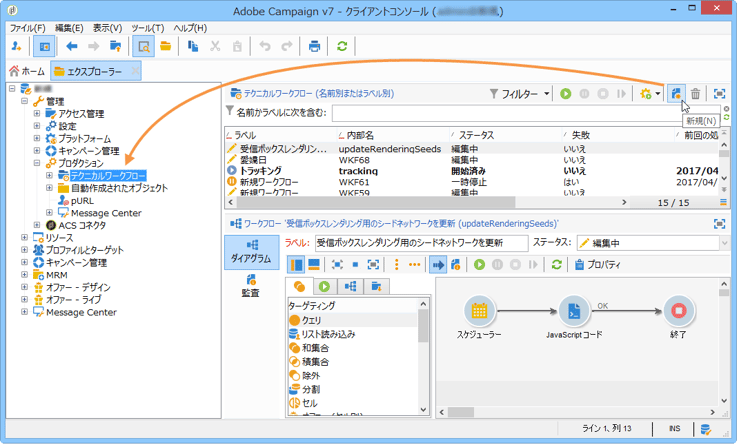Select the JavaScript コード activity node
Viewport: 750px width, 447px height.
pyautogui.click(x=574, y=311)
